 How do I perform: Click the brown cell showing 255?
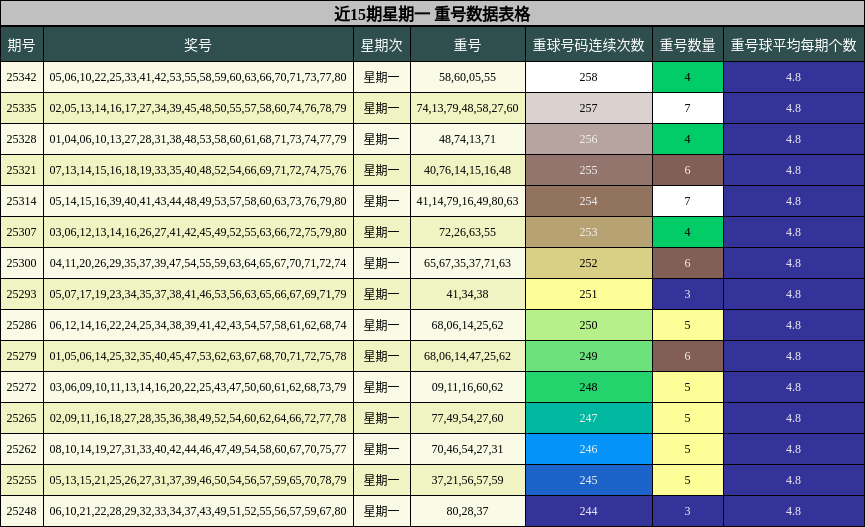pyautogui.click(x=589, y=170)
